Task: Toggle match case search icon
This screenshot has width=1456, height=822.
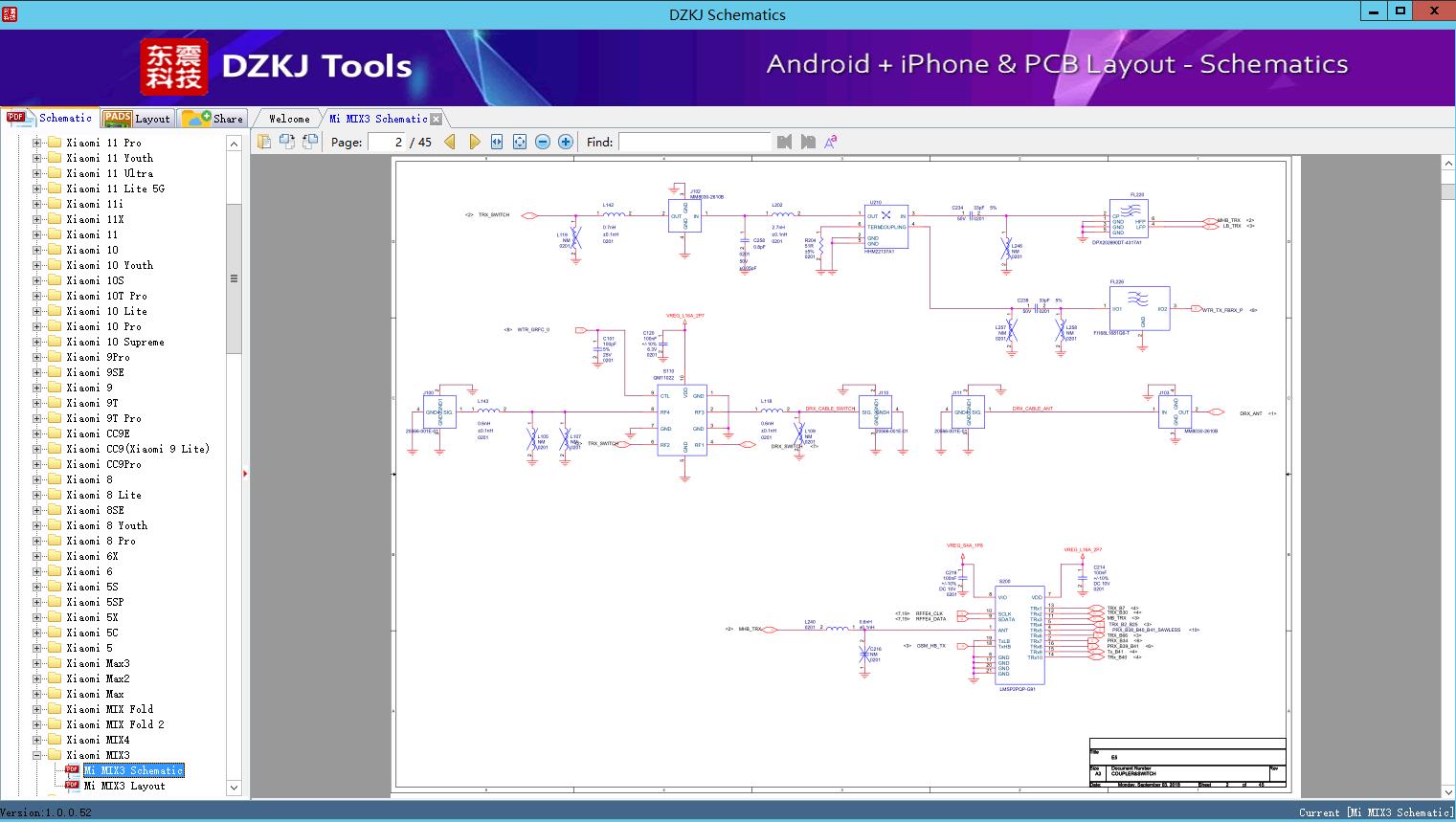Action: point(831,142)
